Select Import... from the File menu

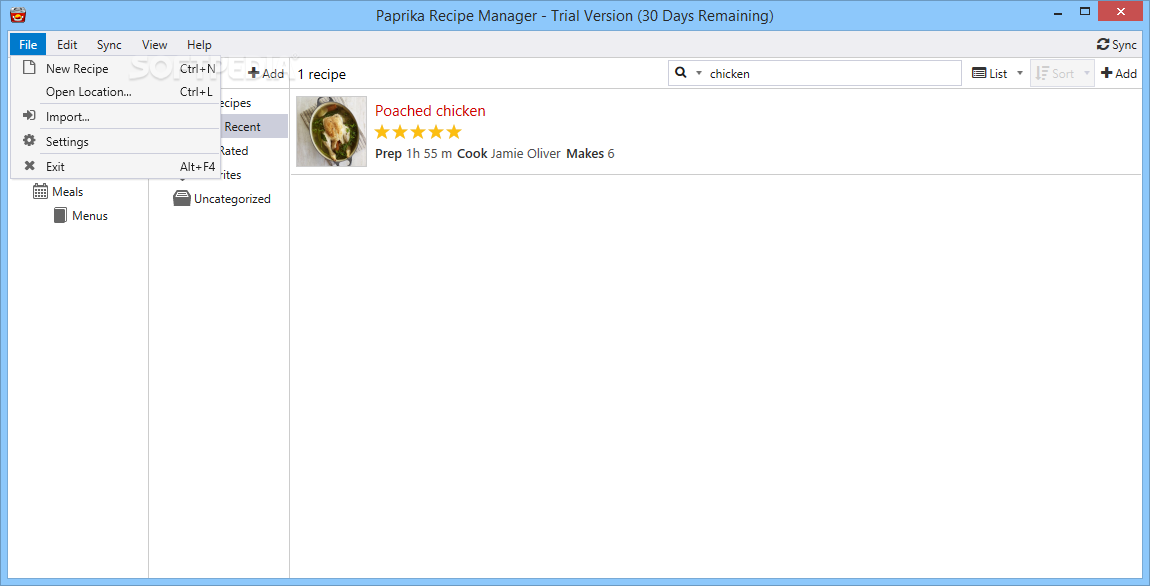coord(116,117)
